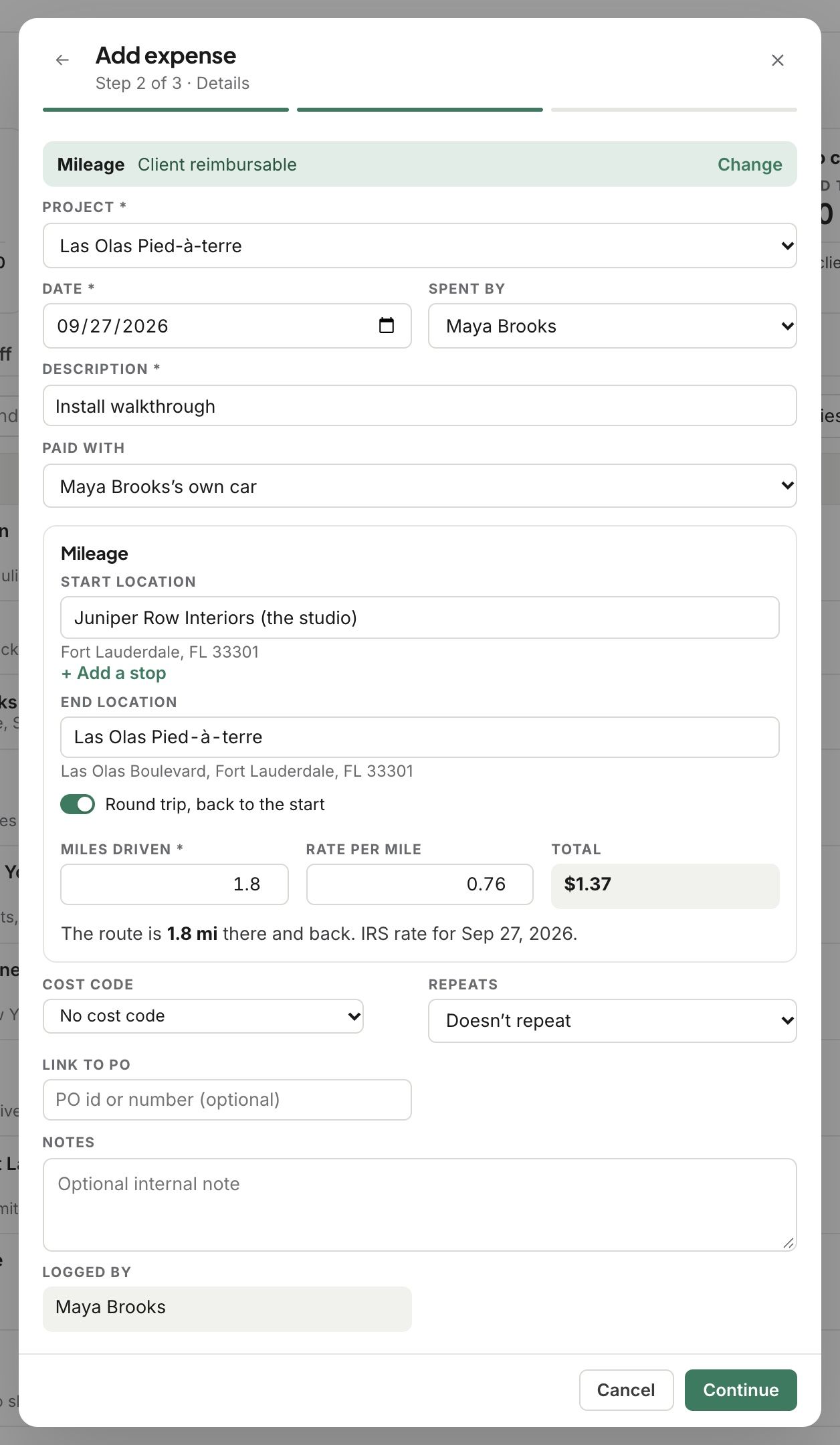Click Change expense type link

coord(750,165)
